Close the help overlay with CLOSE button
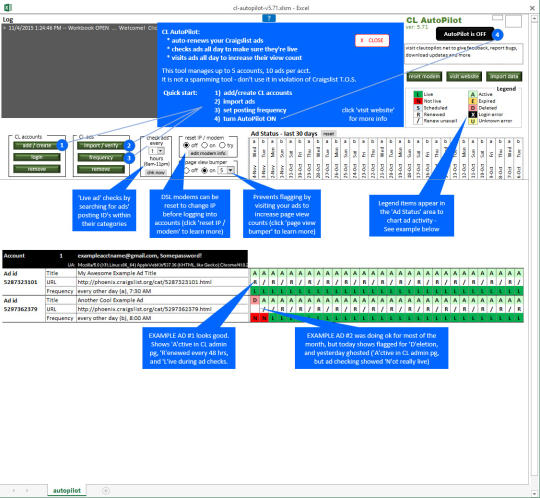Image resolution: width=540 pixels, height=498 pixels. coord(372,40)
